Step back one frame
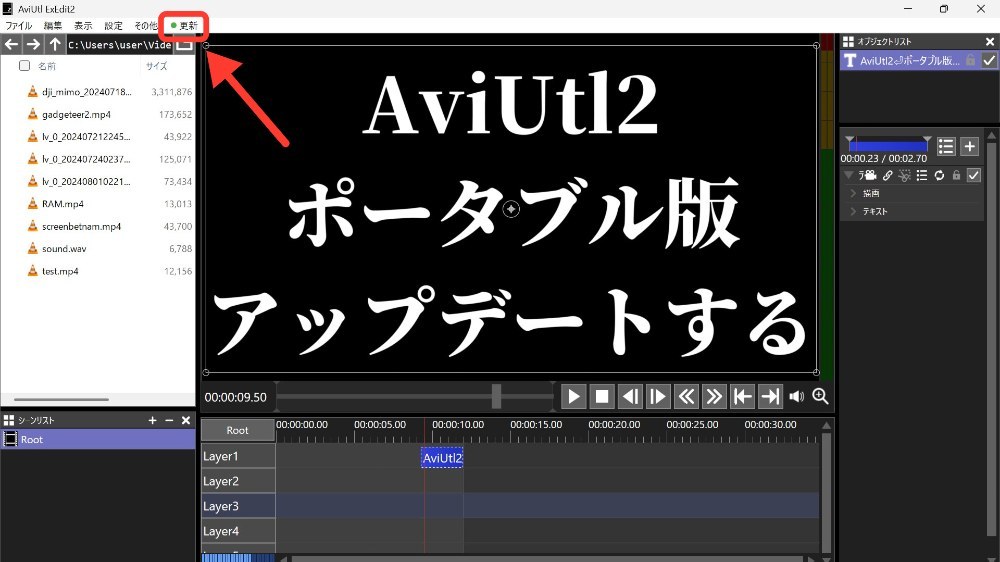Viewport: 1000px width, 562px height. 629,397
